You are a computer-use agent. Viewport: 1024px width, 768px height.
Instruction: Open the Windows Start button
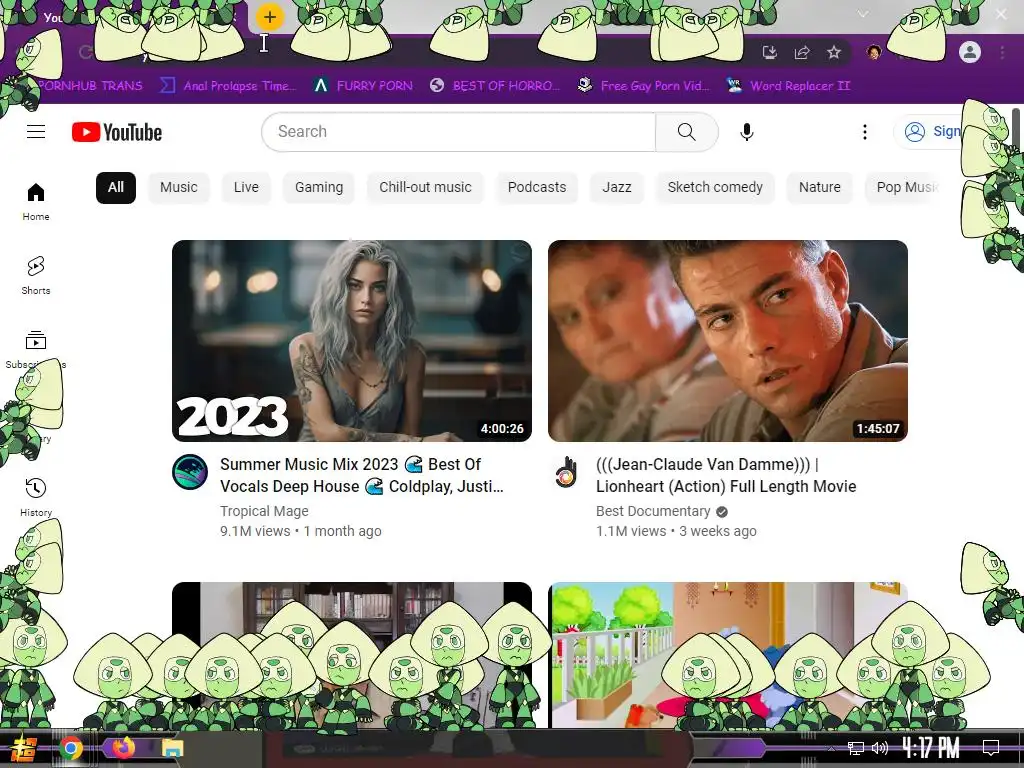[24, 748]
